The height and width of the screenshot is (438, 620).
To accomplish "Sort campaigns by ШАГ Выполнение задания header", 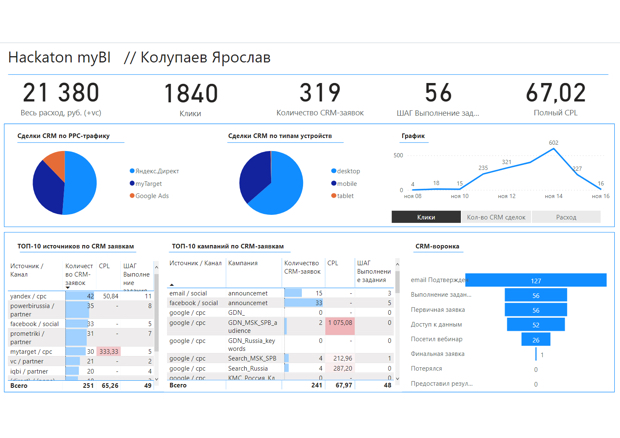I will [x=374, y=271].
